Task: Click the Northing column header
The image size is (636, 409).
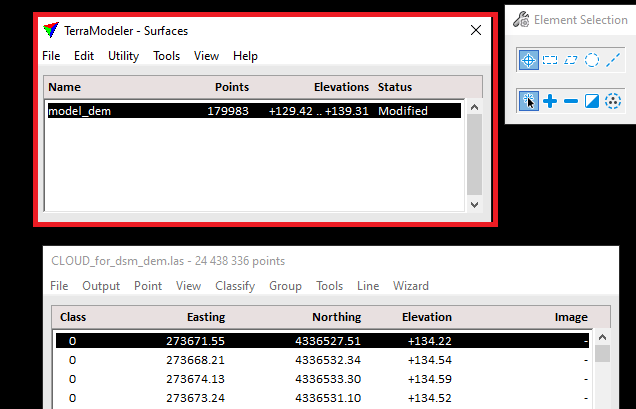Action: coord(337,317)
